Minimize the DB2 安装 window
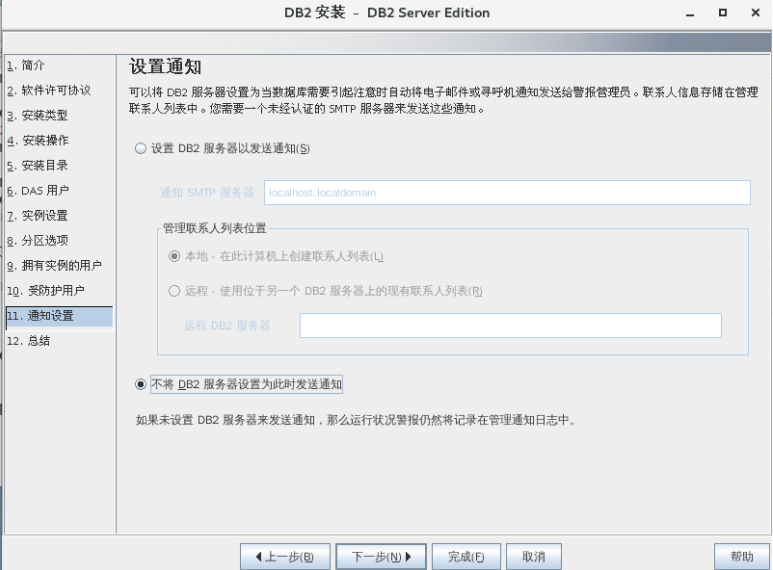The image size is (773, 570). coord(690,13)
